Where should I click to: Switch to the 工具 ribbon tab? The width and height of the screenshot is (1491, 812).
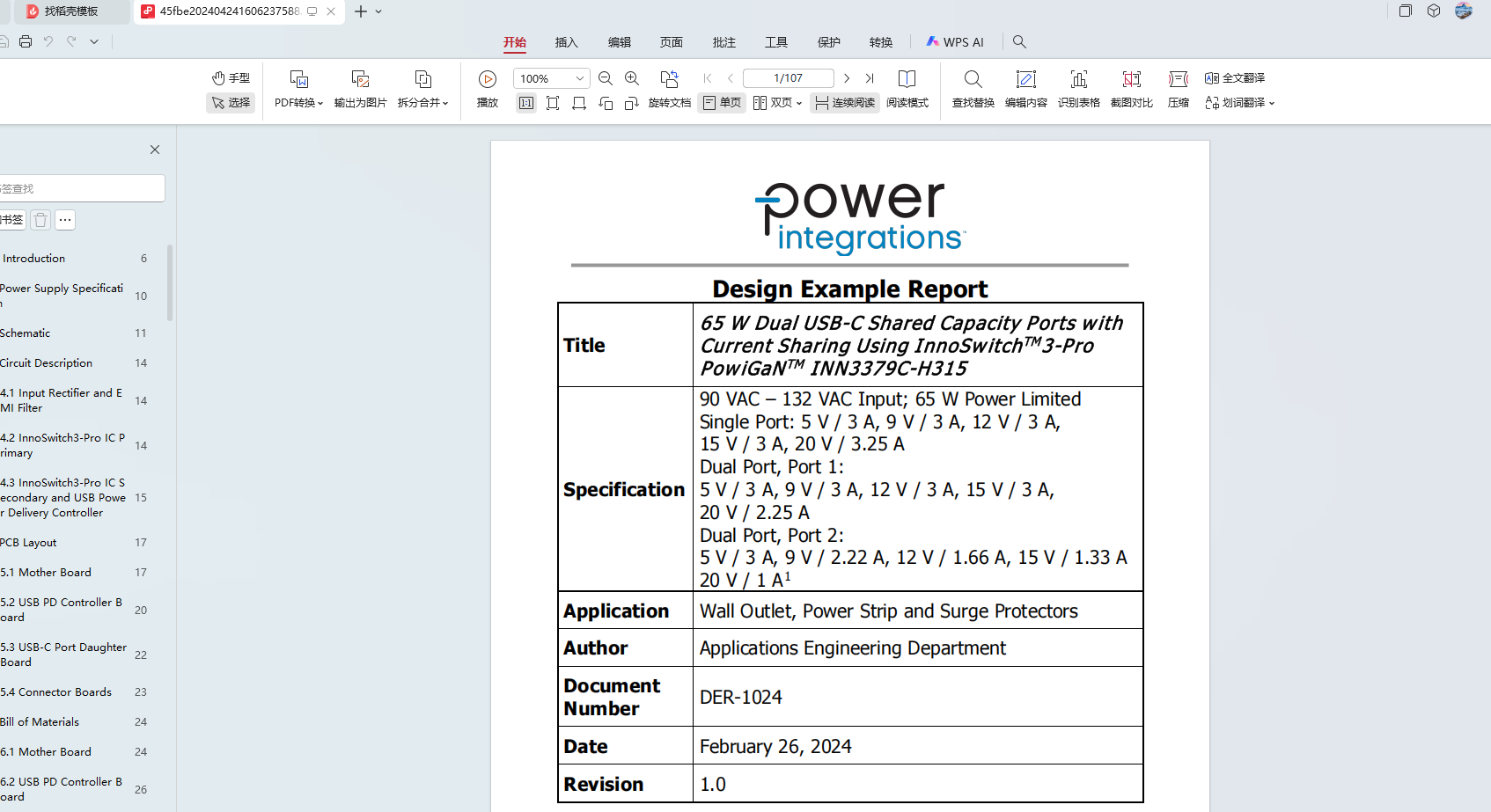point(776,42)
